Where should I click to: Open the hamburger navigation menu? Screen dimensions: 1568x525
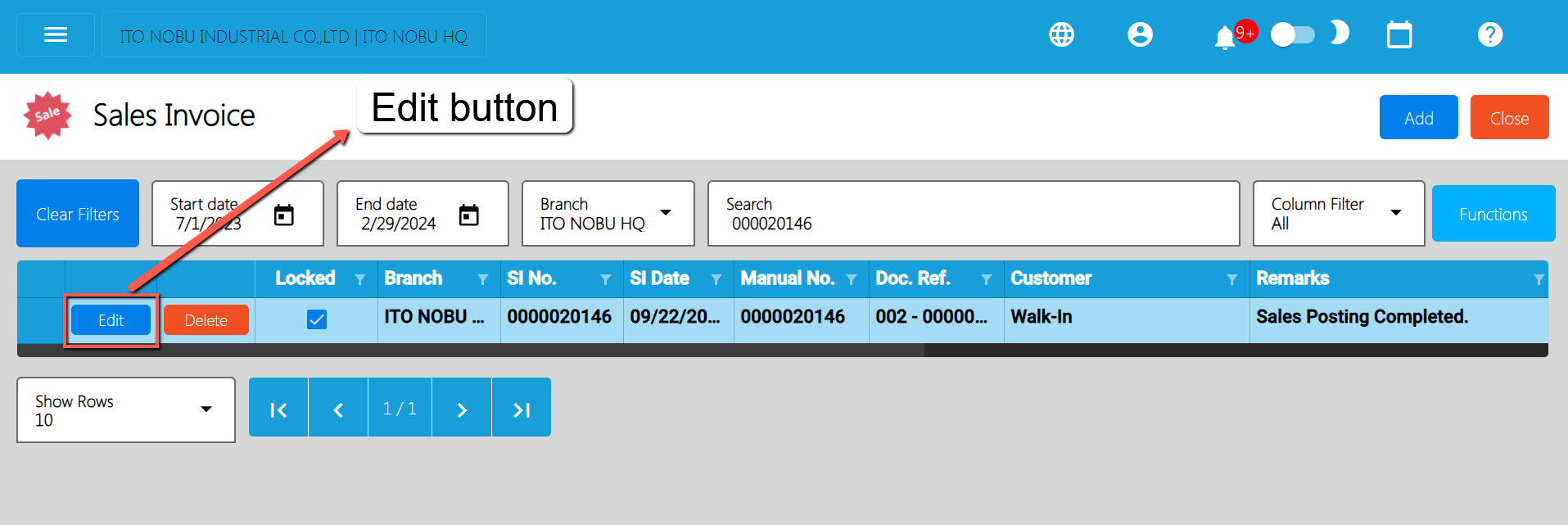tap(56, 34)
